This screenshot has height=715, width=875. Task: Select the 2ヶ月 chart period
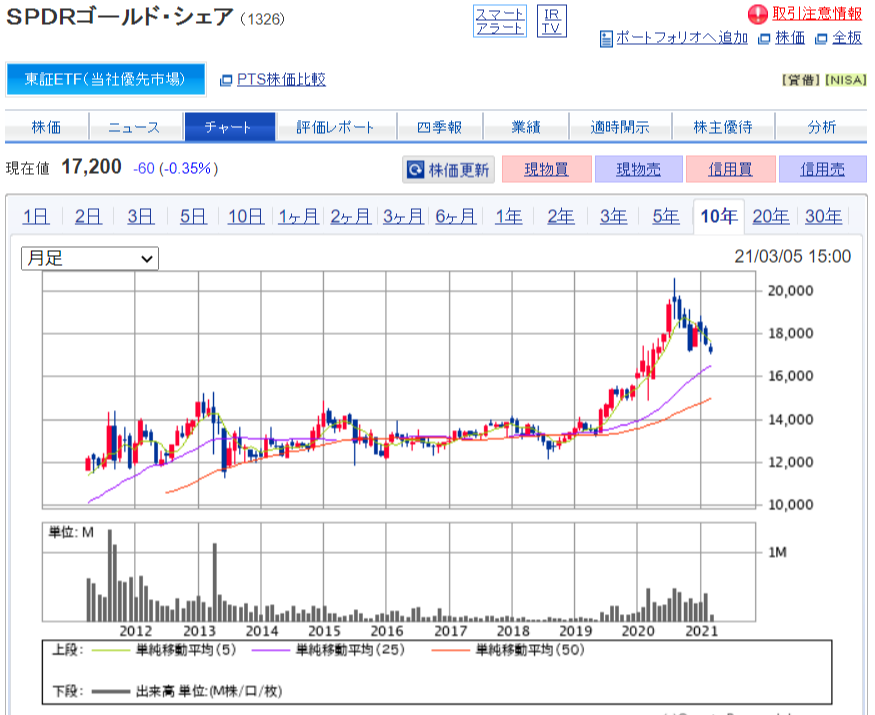coord(350,216)
